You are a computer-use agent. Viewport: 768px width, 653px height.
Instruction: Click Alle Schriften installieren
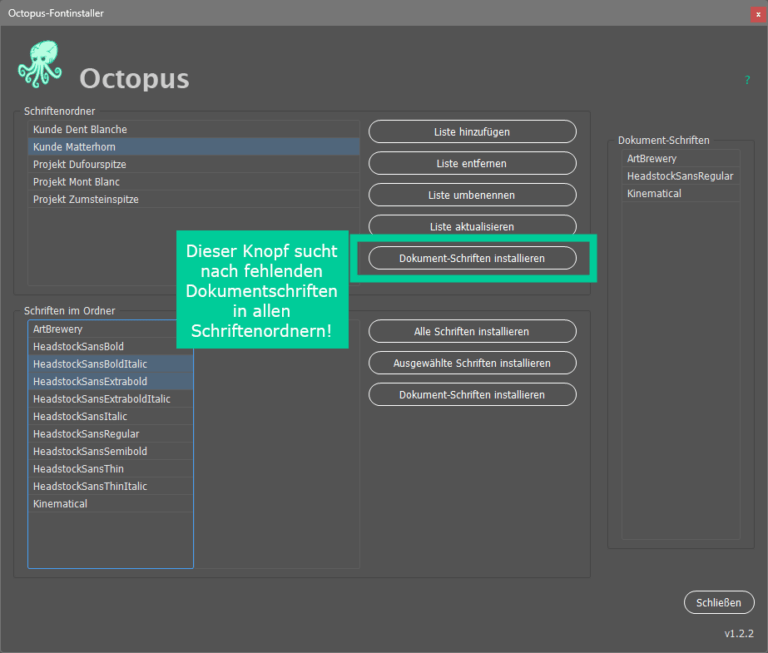472,332
